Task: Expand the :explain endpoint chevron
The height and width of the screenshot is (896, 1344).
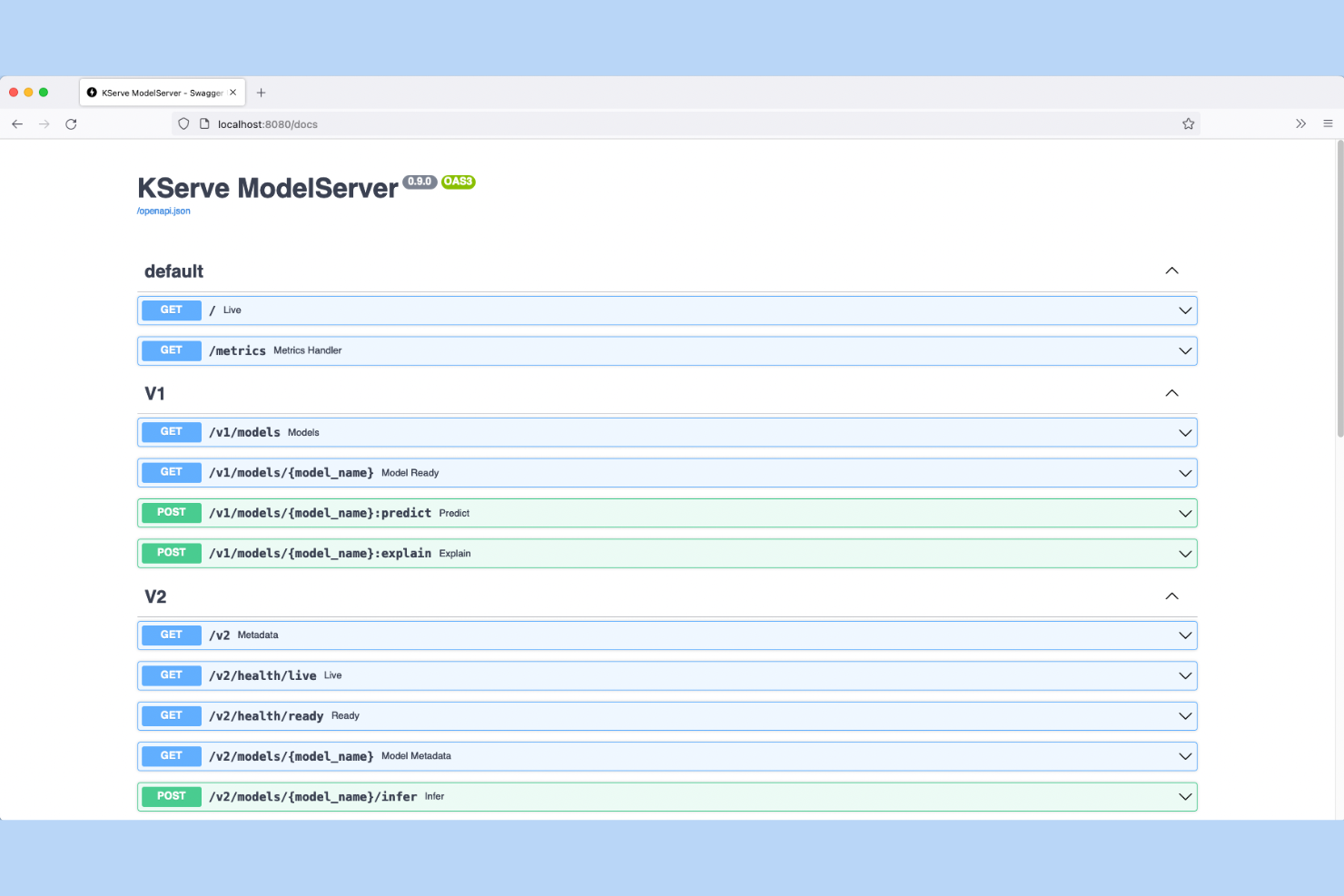Action: (1185, 554)
